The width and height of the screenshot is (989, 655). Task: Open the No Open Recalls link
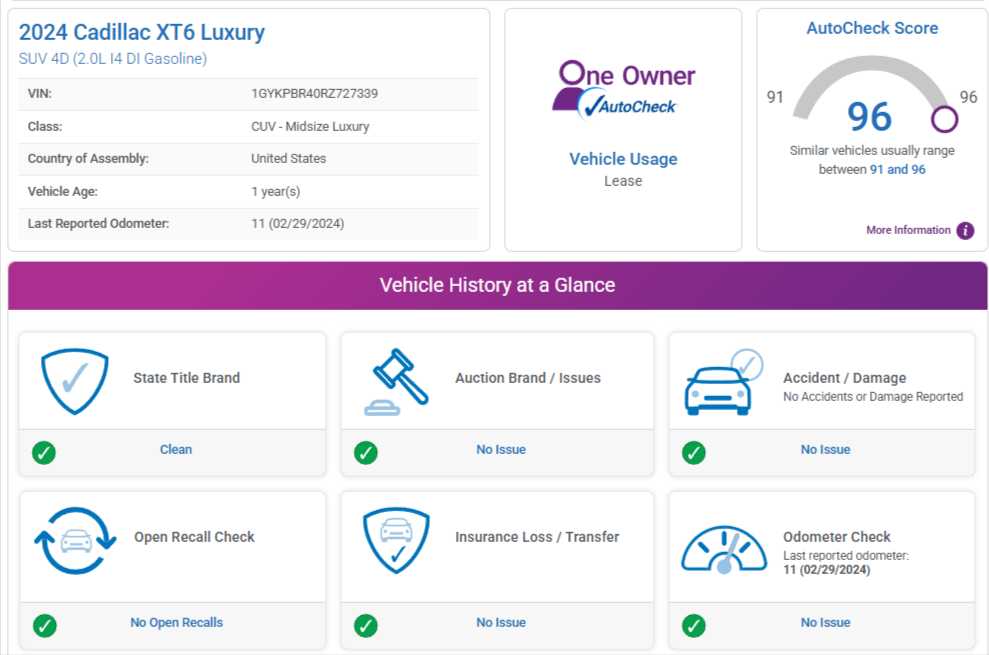pyautogui.click(x=176, y=623)
